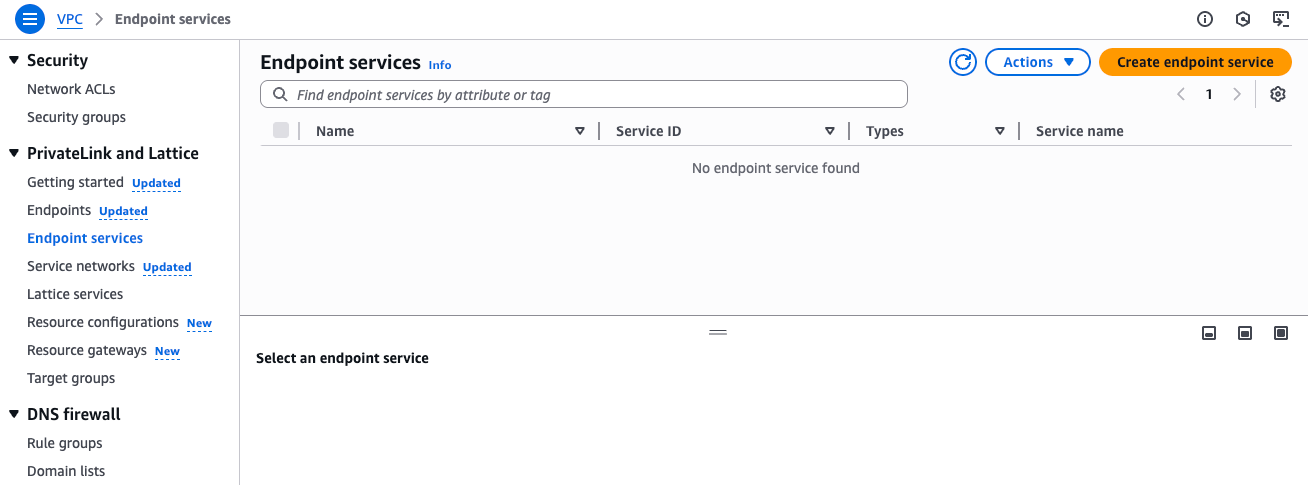Screen dimensions: 1308x485
Task: Toggle the select all rows checkbox
Action: click(x=281, y=130)
